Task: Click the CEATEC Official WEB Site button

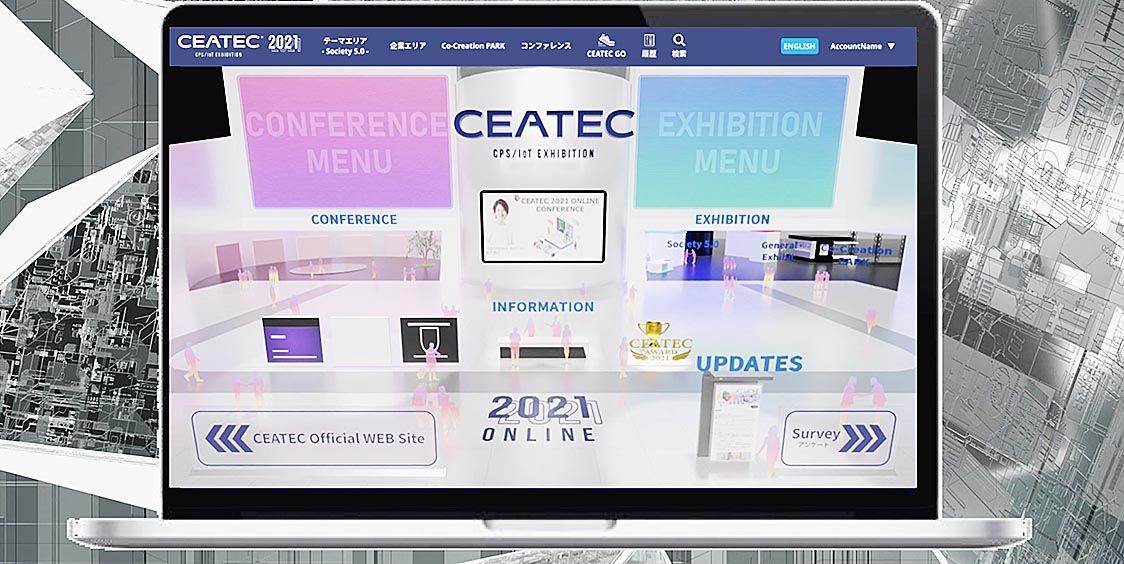Action: tap(315, 438)
